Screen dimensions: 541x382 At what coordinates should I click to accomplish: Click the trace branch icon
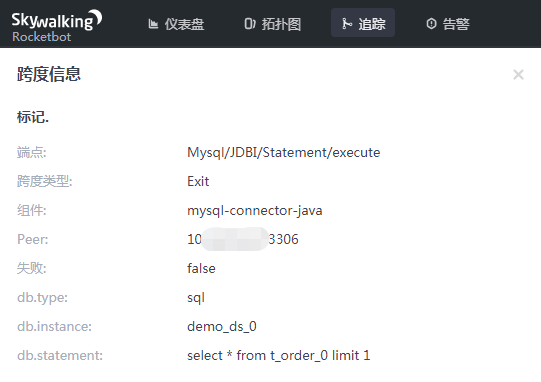coord(347,24)
